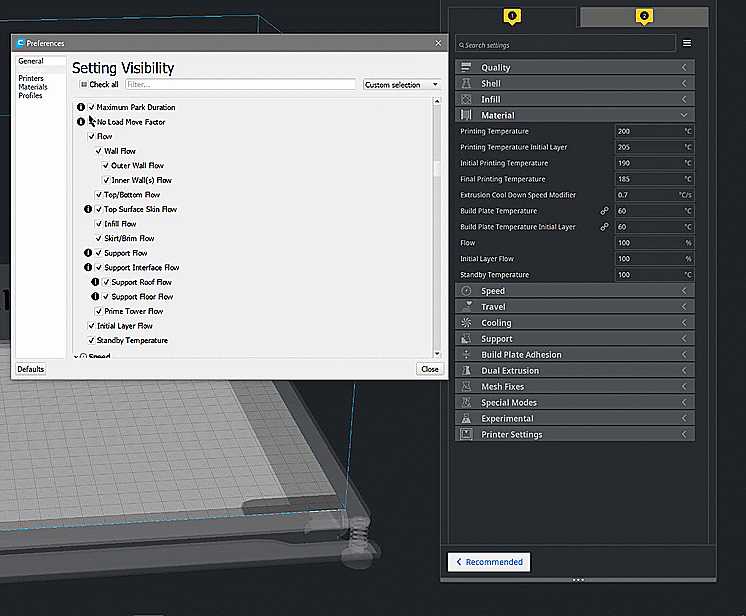Open the settings hamburger menu
The width and height of the screenshot is (746, 616).
tap(687, 43)
